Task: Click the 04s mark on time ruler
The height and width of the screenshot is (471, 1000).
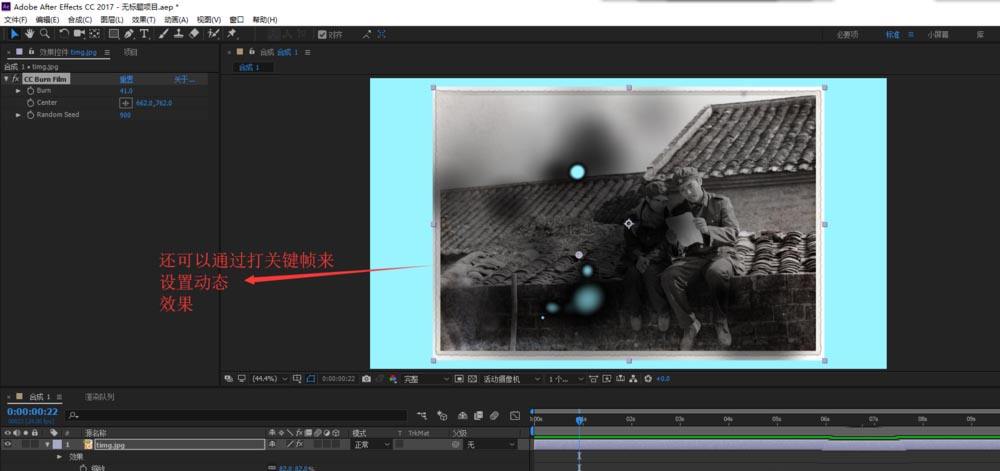Action: click(x=728, y=419)
